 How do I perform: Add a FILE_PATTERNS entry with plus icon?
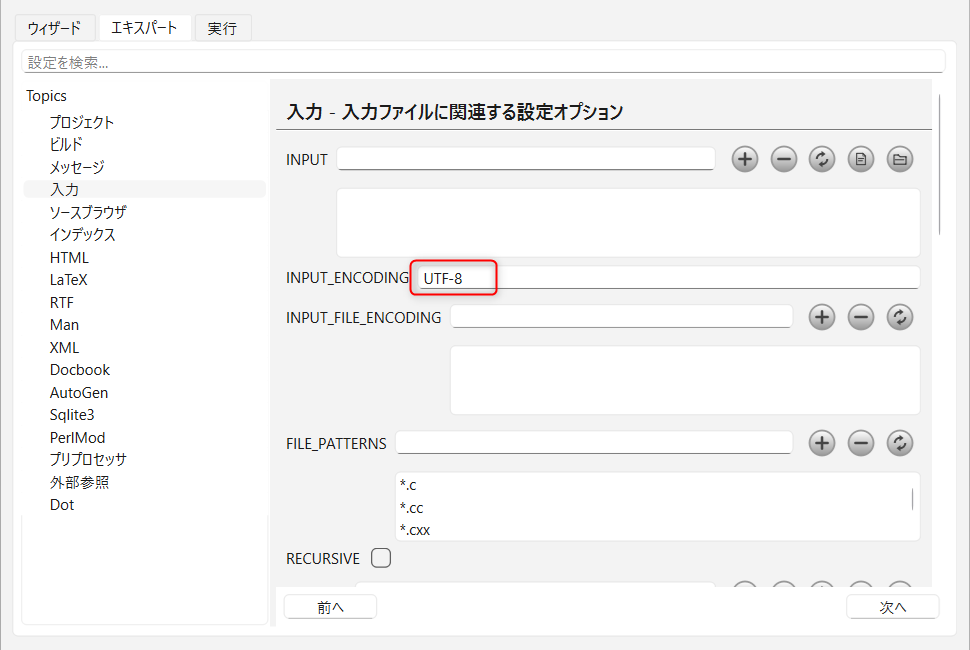click(822, 443)
